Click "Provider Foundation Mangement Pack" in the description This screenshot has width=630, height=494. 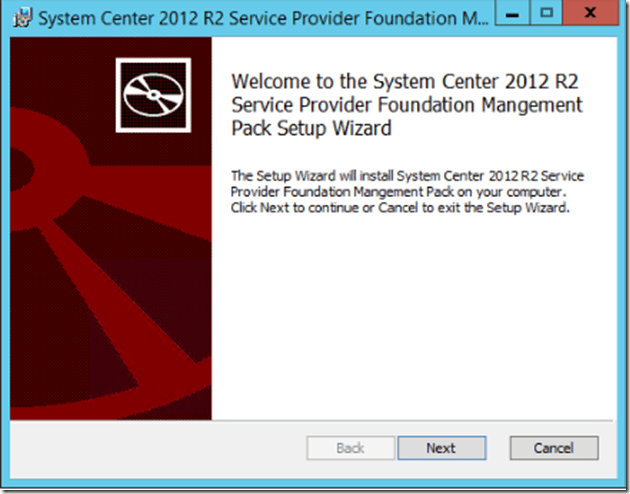click(x=350, y=192)
